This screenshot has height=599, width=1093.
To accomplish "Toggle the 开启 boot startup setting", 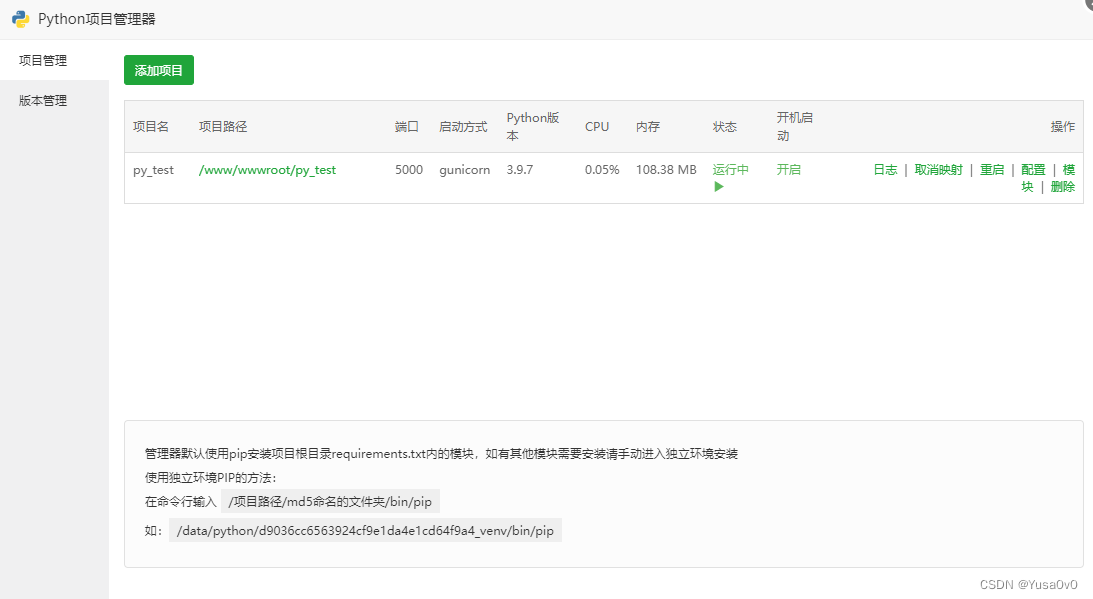I will point(788,170).
